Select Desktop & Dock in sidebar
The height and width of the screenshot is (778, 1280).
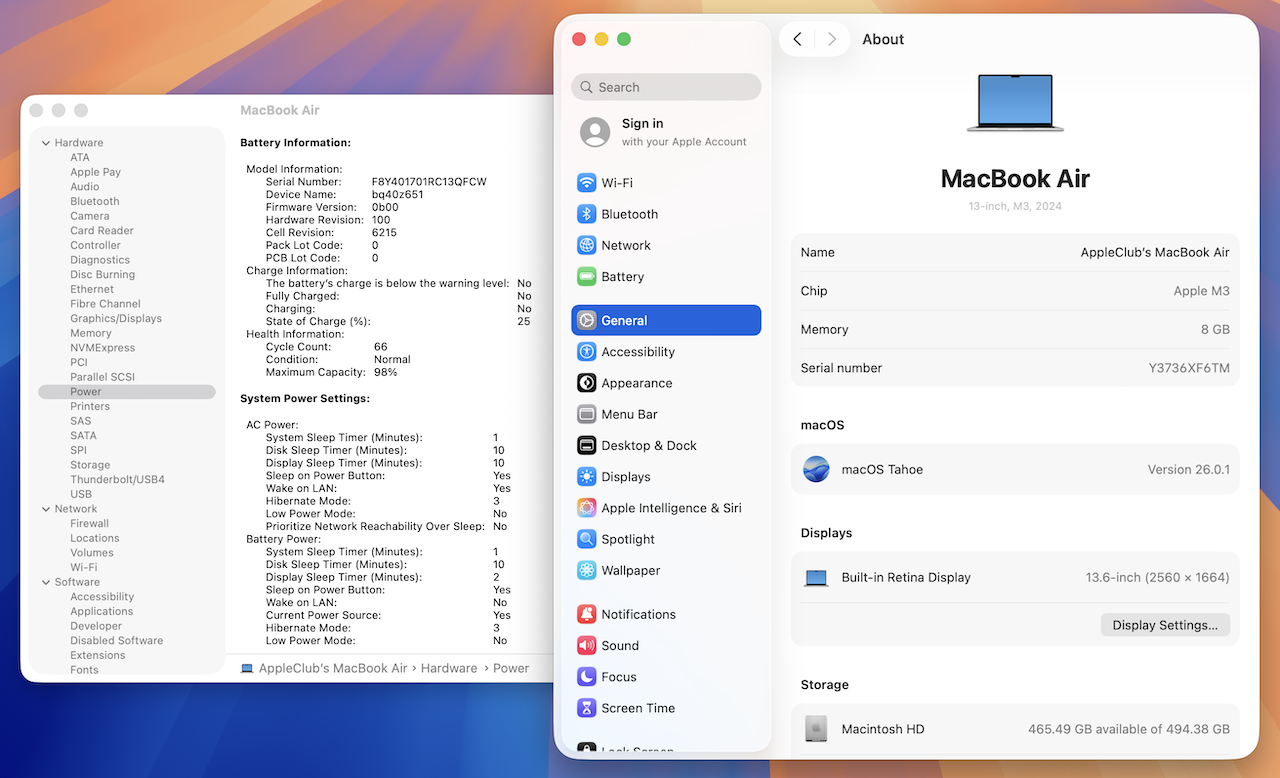coord(648,446)
